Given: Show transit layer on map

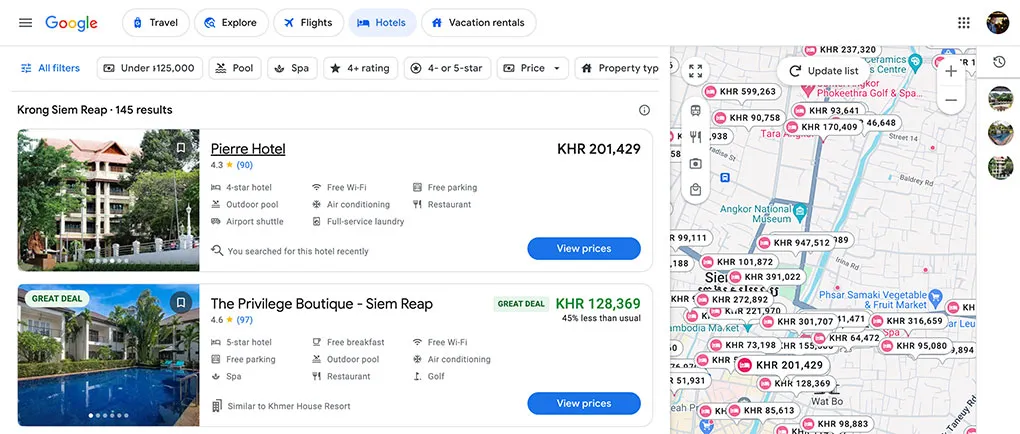Looking at the screenshot, I should 695,111.
